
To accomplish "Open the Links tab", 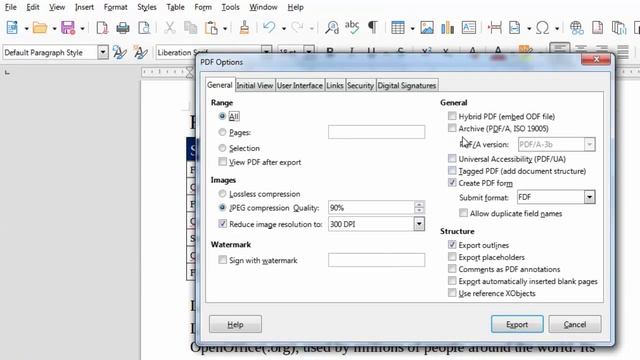I will pos(335,85).
